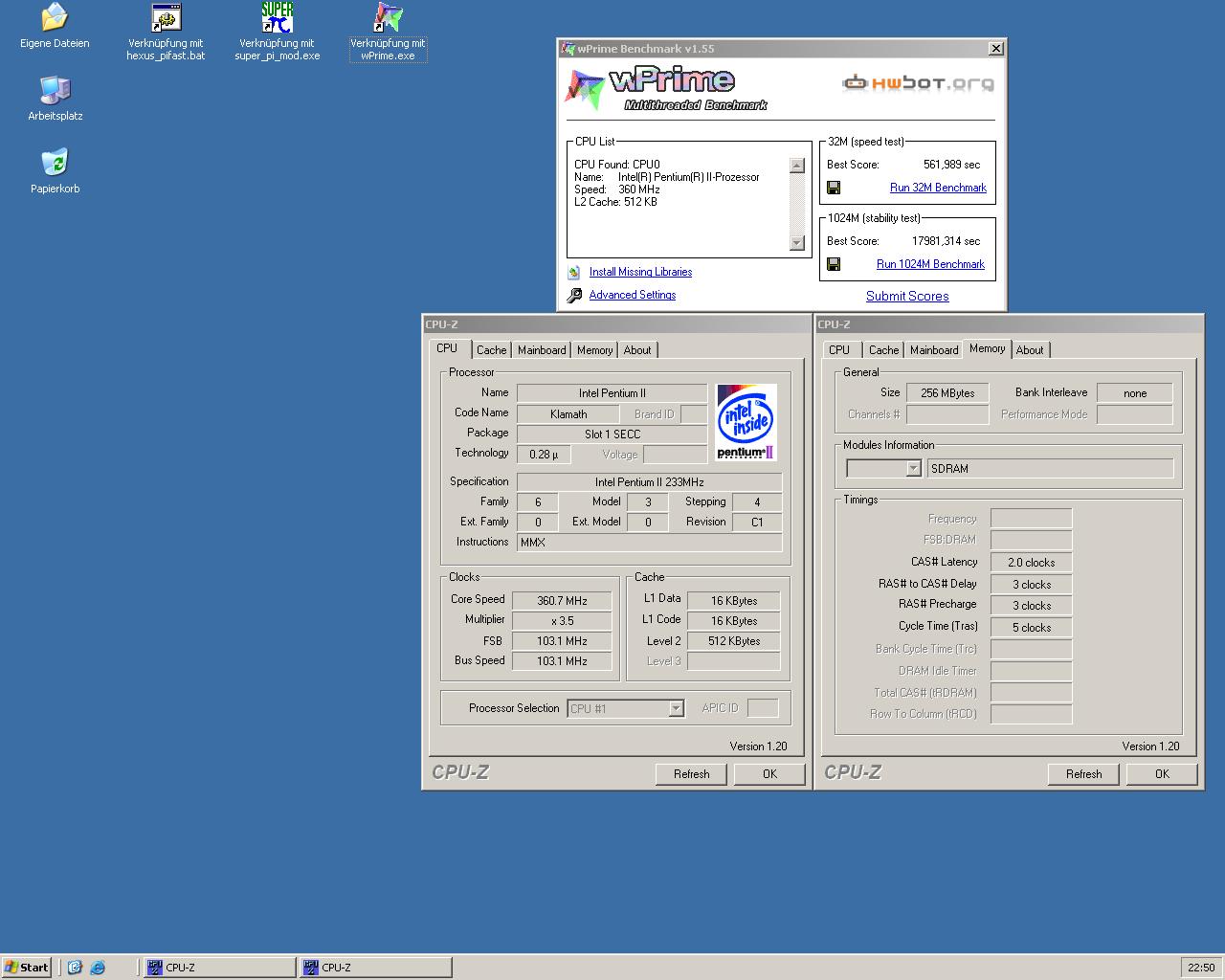
Task: Switch to the Memory tab in the left CPU-Z window
Action: pos(594,350)
